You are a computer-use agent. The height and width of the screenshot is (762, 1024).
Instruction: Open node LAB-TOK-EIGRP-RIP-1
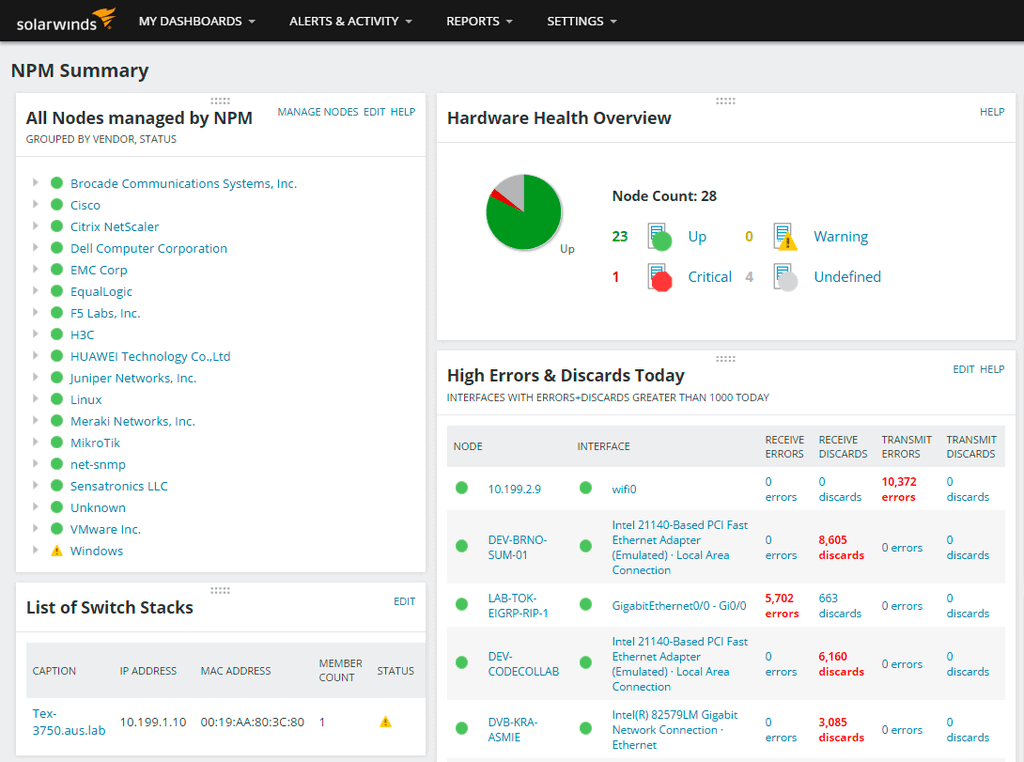click(x=518, y=605)
